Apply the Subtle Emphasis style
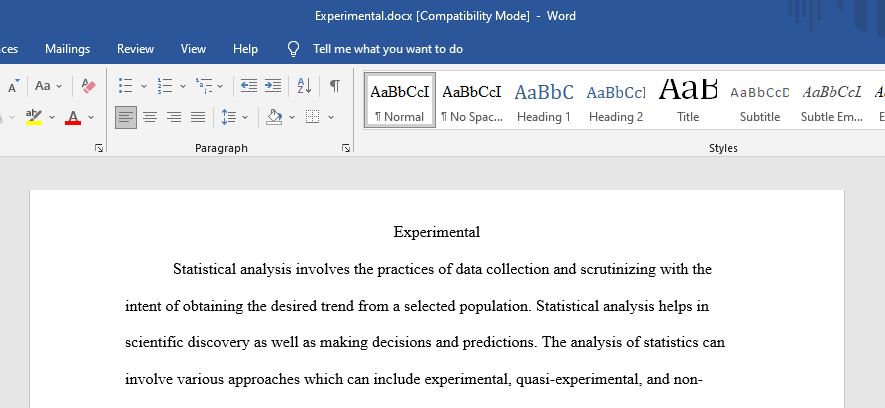This screenshot has width=885, height=408. 832,100
